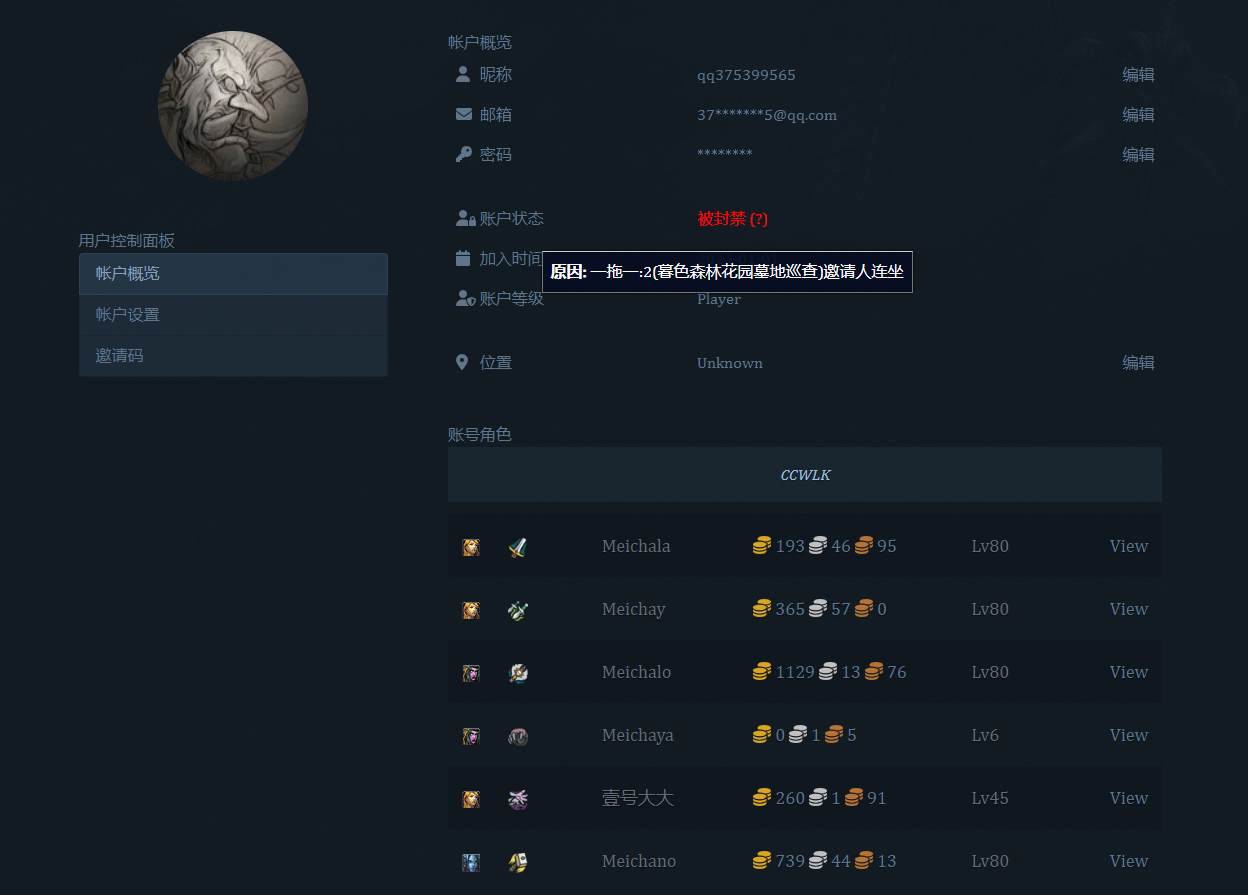View character Meichala details

click(1128, 546)
